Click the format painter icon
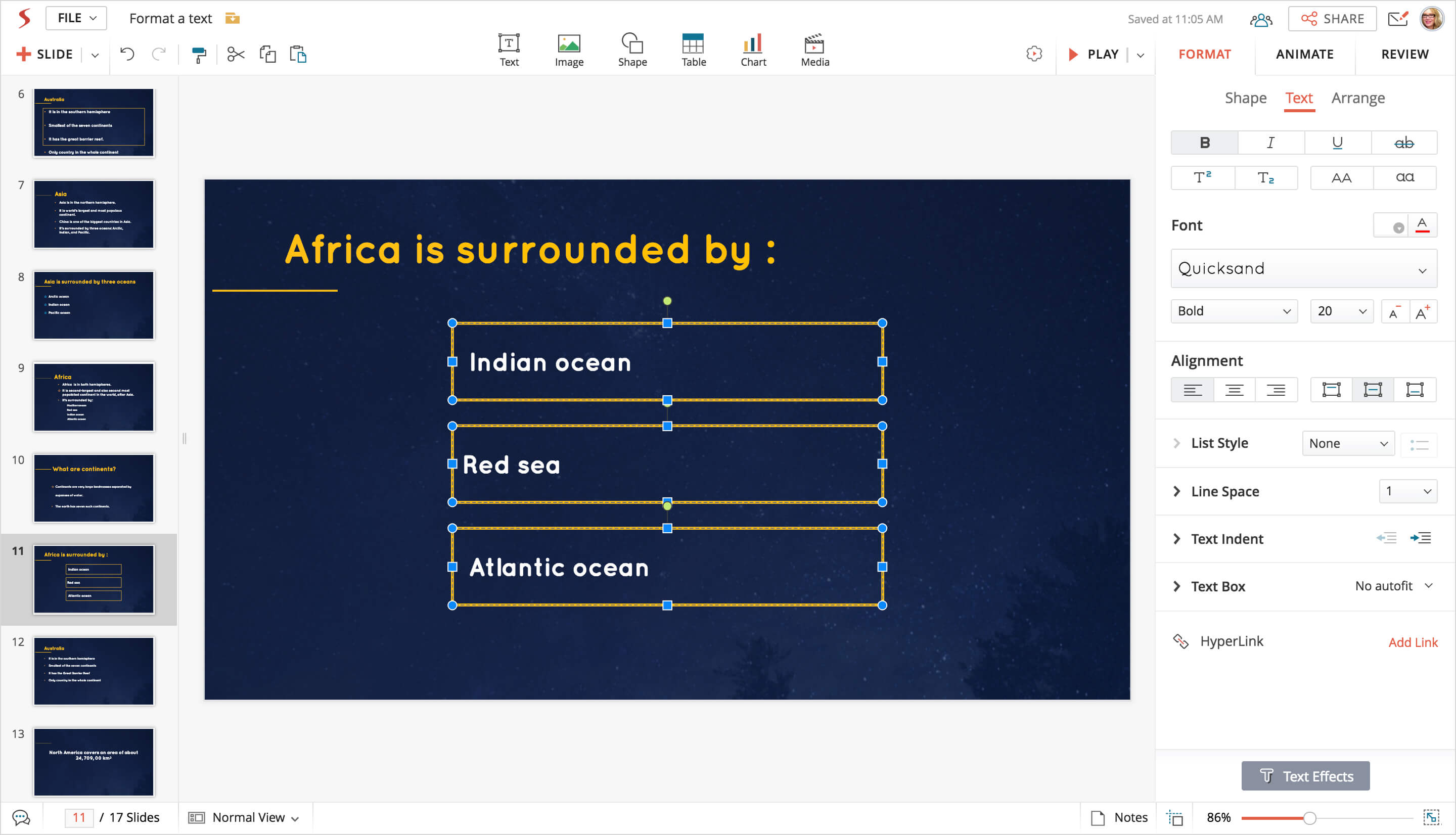 tap(198, 55)
